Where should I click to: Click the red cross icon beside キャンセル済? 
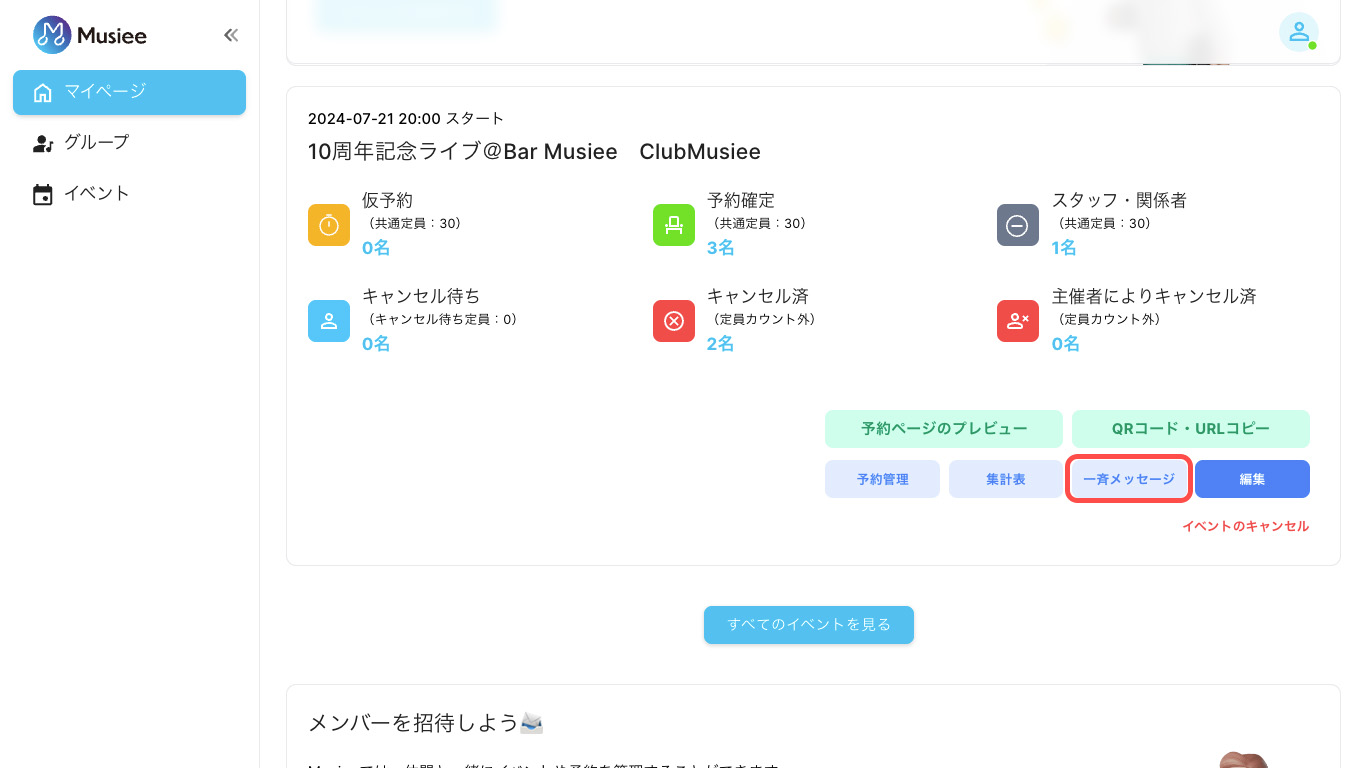[x=673, y=321]
